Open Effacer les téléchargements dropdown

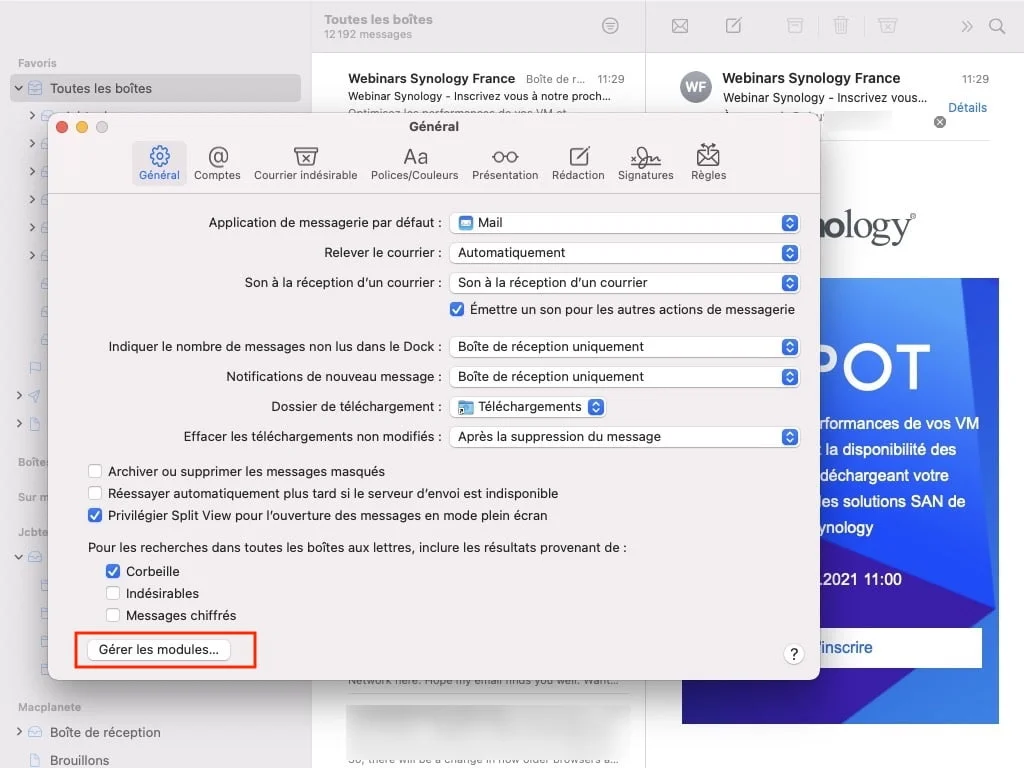click(624, 437)
